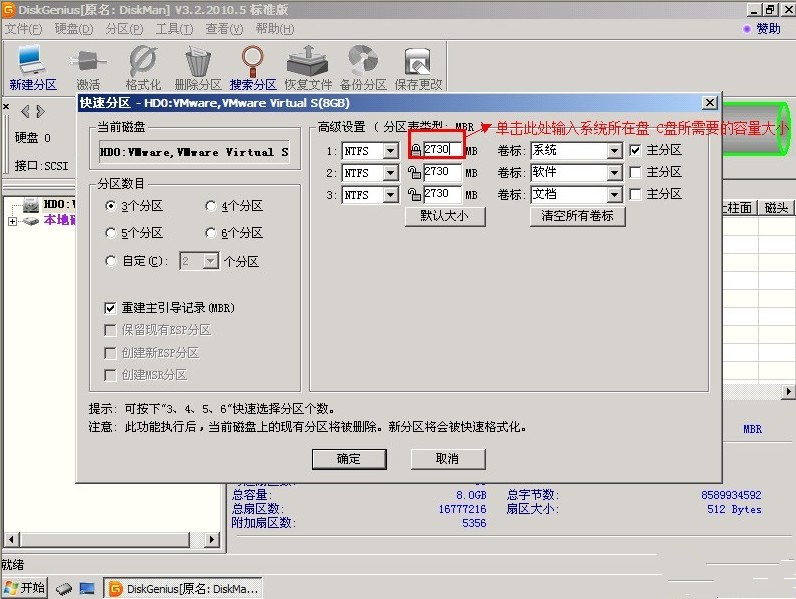Open the 硬盘(D) menu
The width and height of the screenshot is (796, 599).
(73, 29)
